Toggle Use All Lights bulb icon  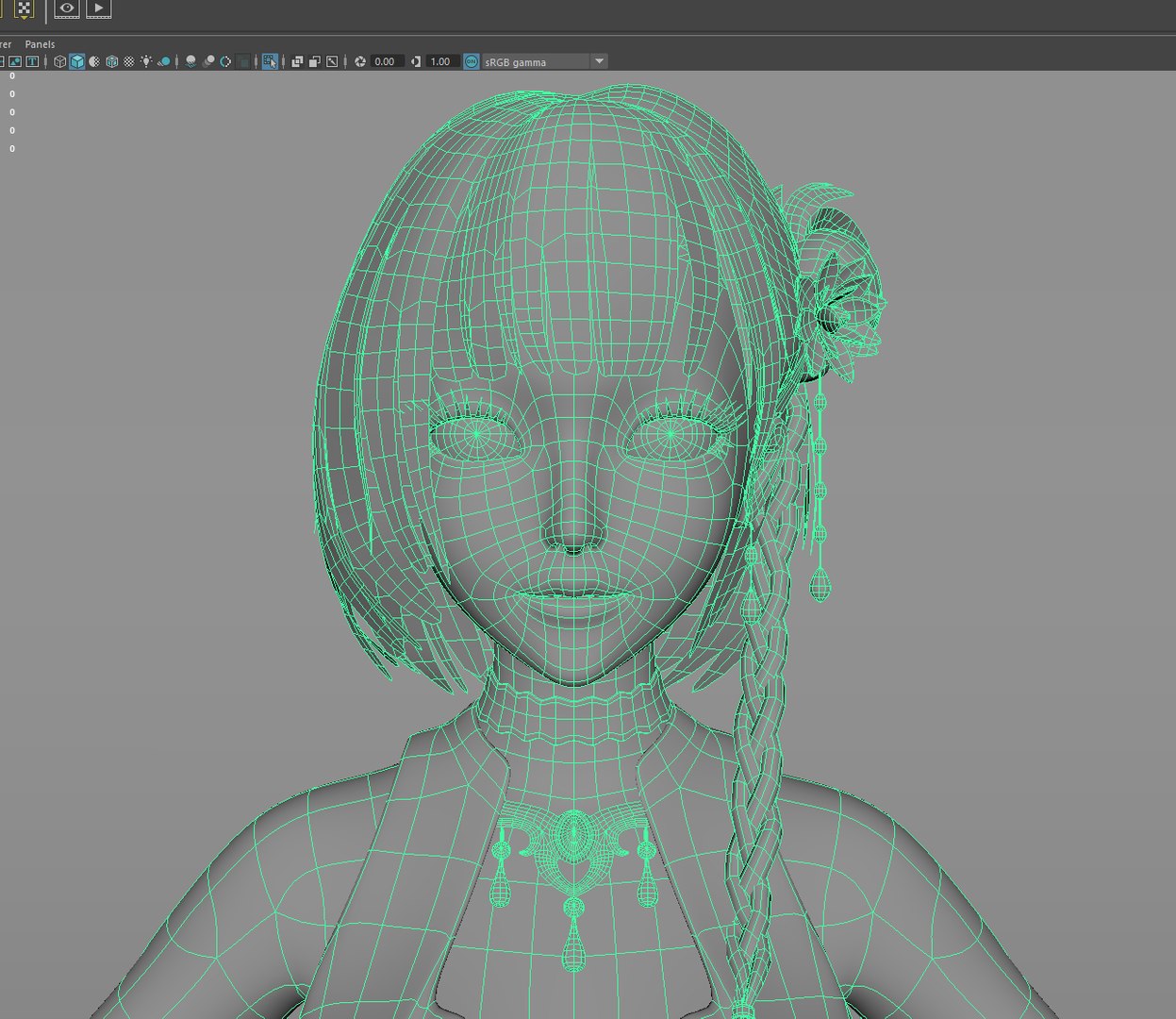point(146,61)
